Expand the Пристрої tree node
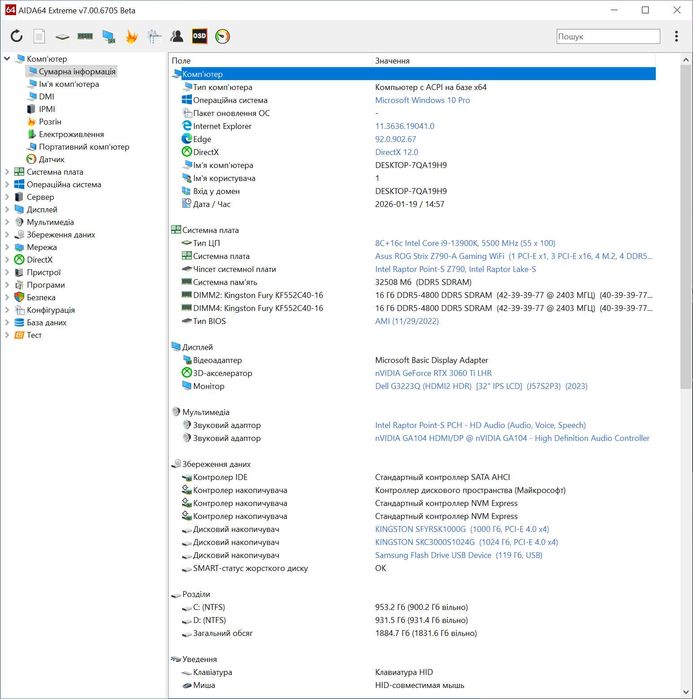This screenshot has height=699, width=693. pyautogui.click(x=7, y=272)
